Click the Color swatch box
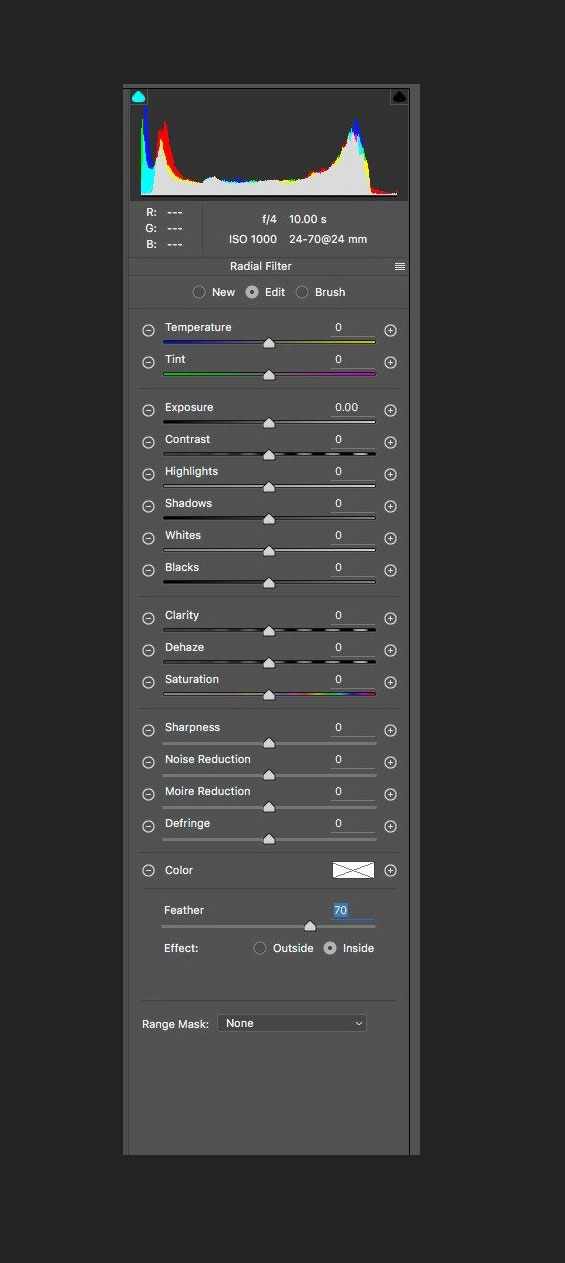 353,870
